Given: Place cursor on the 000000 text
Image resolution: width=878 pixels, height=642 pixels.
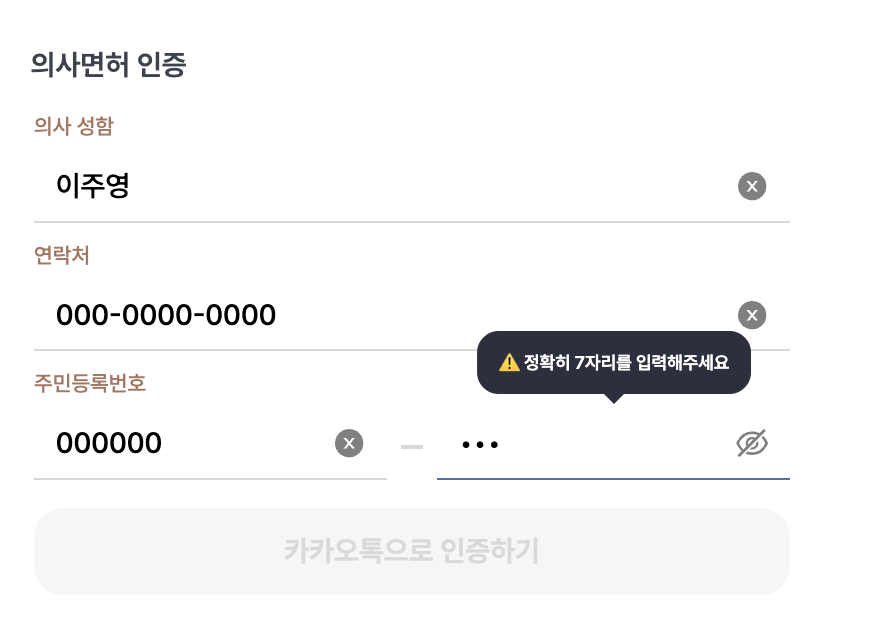Looking at the screenshot, I should 109,443.
